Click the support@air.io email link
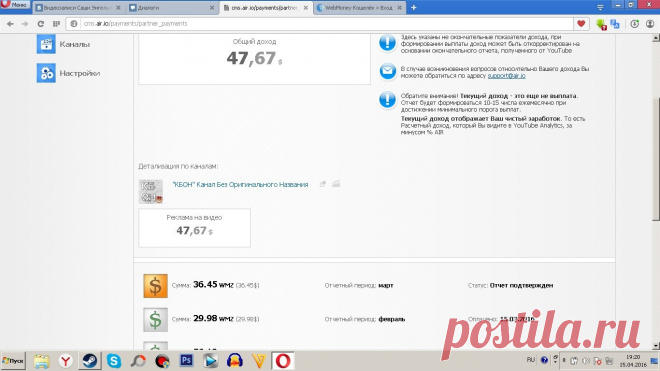This screenshot has height=371, width=660. tap(506, 76)
